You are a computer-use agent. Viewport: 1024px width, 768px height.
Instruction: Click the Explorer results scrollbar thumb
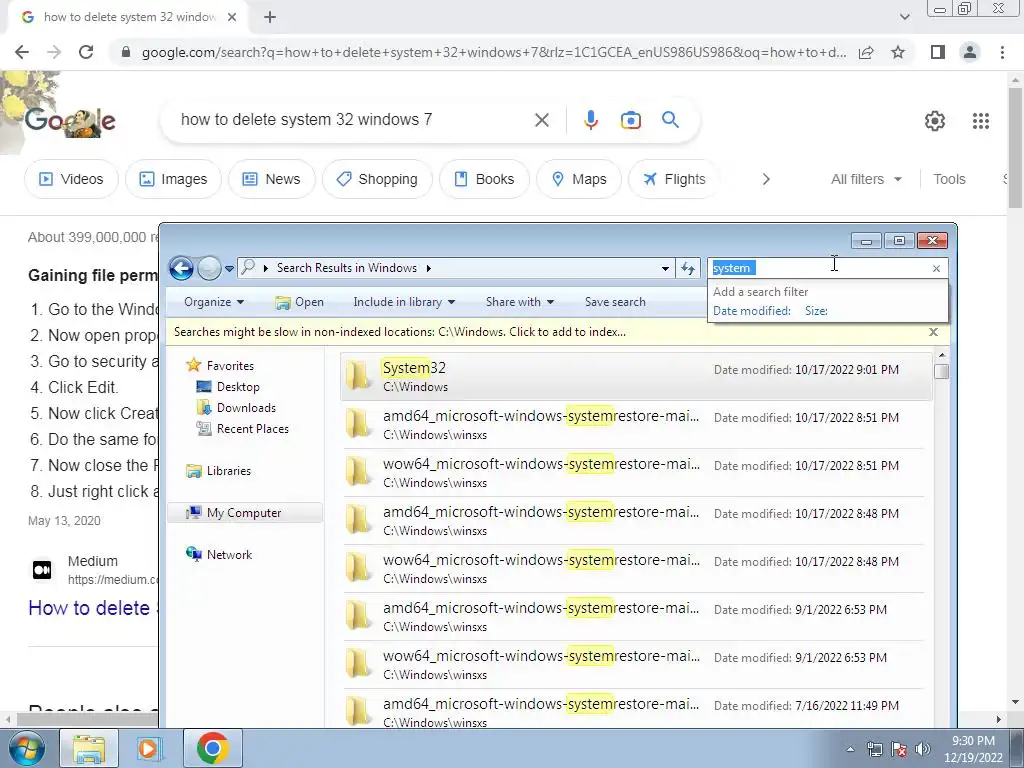942,371
